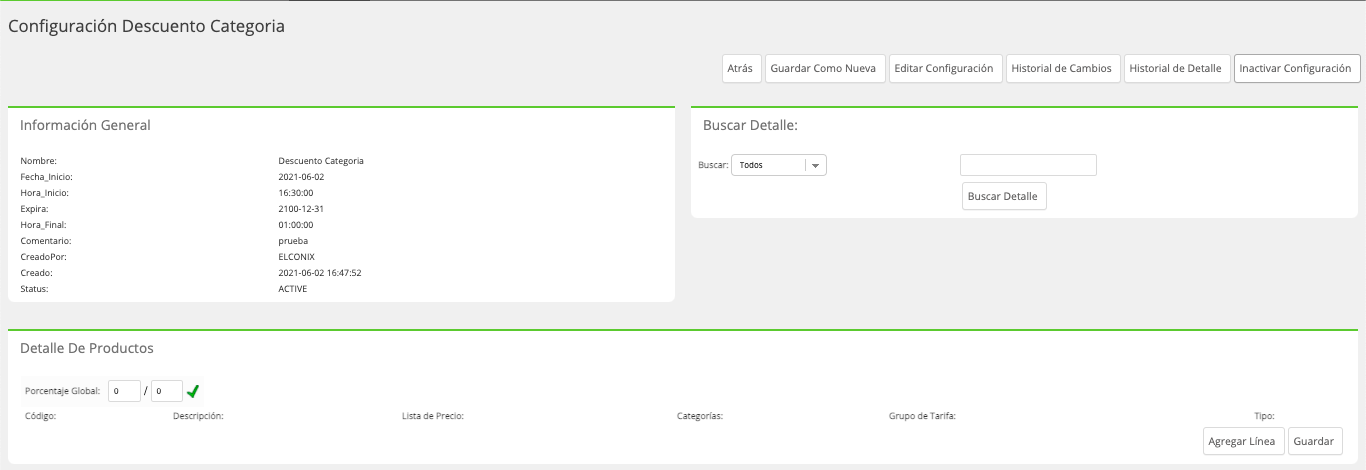Click the Descripción column header

tap(198, 415)
